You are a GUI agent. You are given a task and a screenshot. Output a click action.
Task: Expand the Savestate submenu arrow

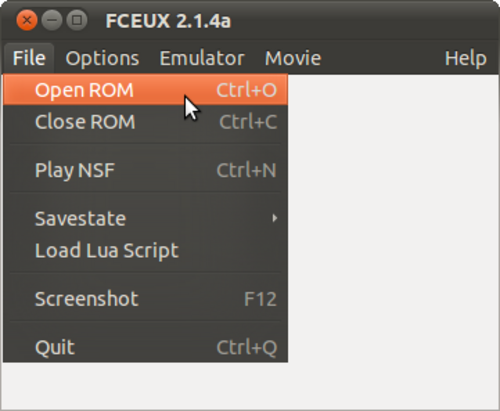(x=275, y=218)
